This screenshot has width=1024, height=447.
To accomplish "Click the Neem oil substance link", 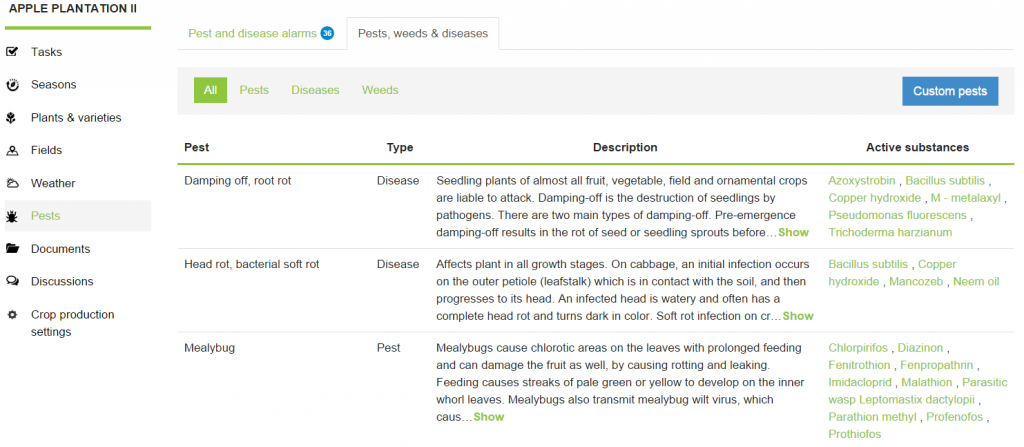I will tap(976, 282).
